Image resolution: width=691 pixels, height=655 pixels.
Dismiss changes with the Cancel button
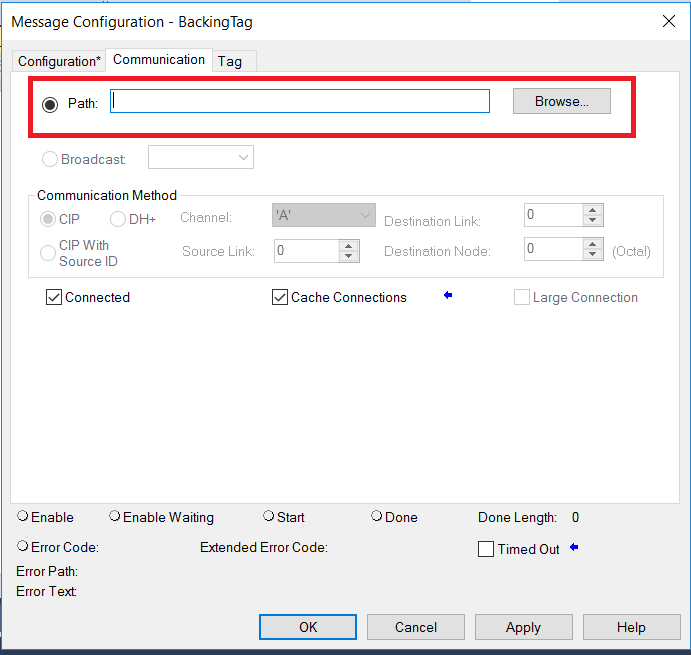(x=416, y=627)
